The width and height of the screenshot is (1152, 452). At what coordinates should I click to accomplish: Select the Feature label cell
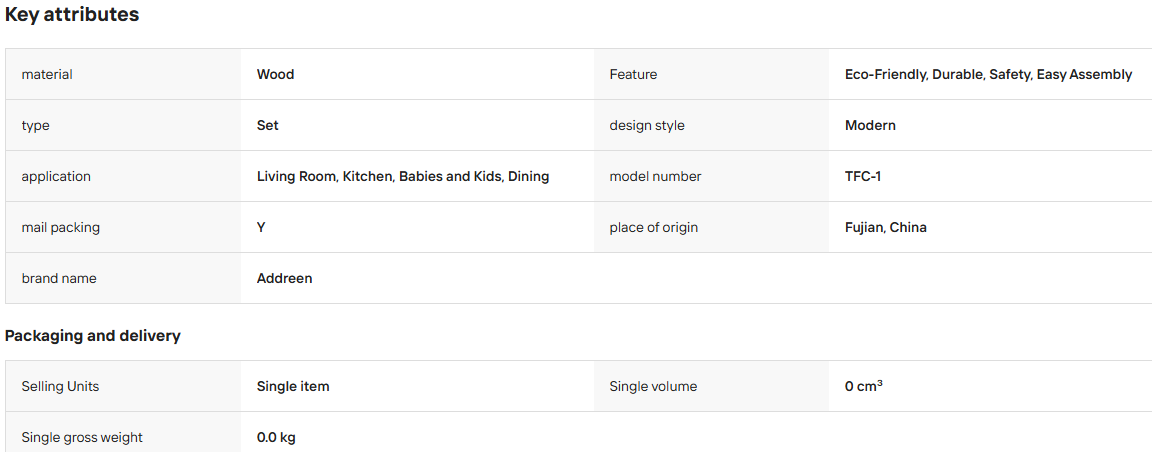coord(711,74)
